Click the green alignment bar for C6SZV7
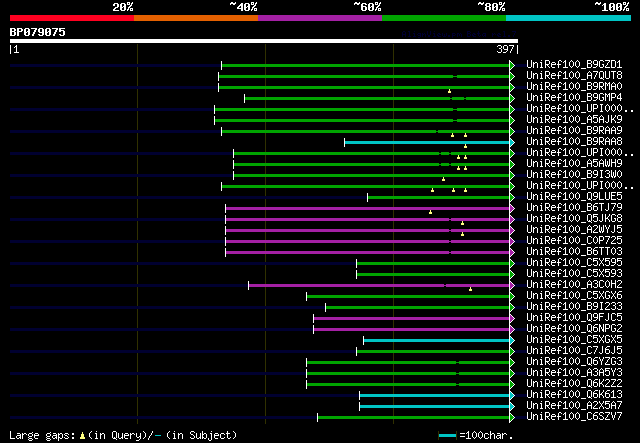This screenshot has height=443, width=640. click(x=413, y=418)
